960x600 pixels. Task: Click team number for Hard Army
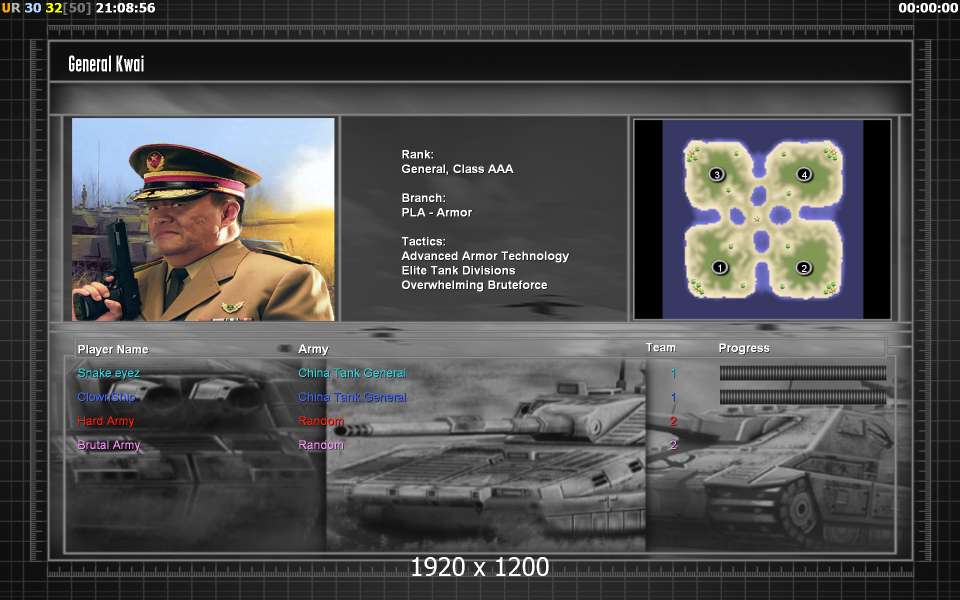[x=673, y=421]
